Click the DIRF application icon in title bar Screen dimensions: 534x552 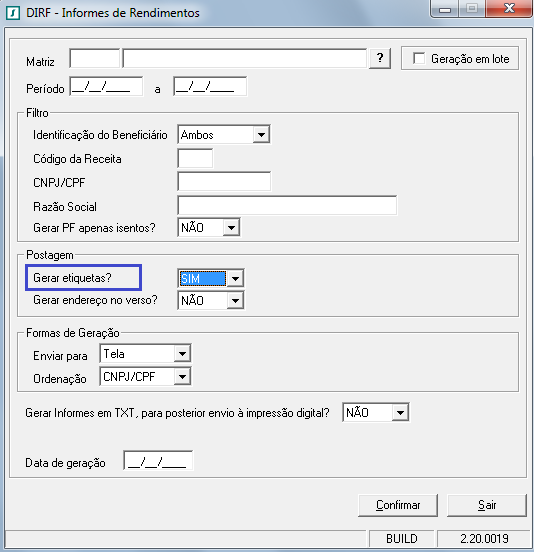coord(13,13)
